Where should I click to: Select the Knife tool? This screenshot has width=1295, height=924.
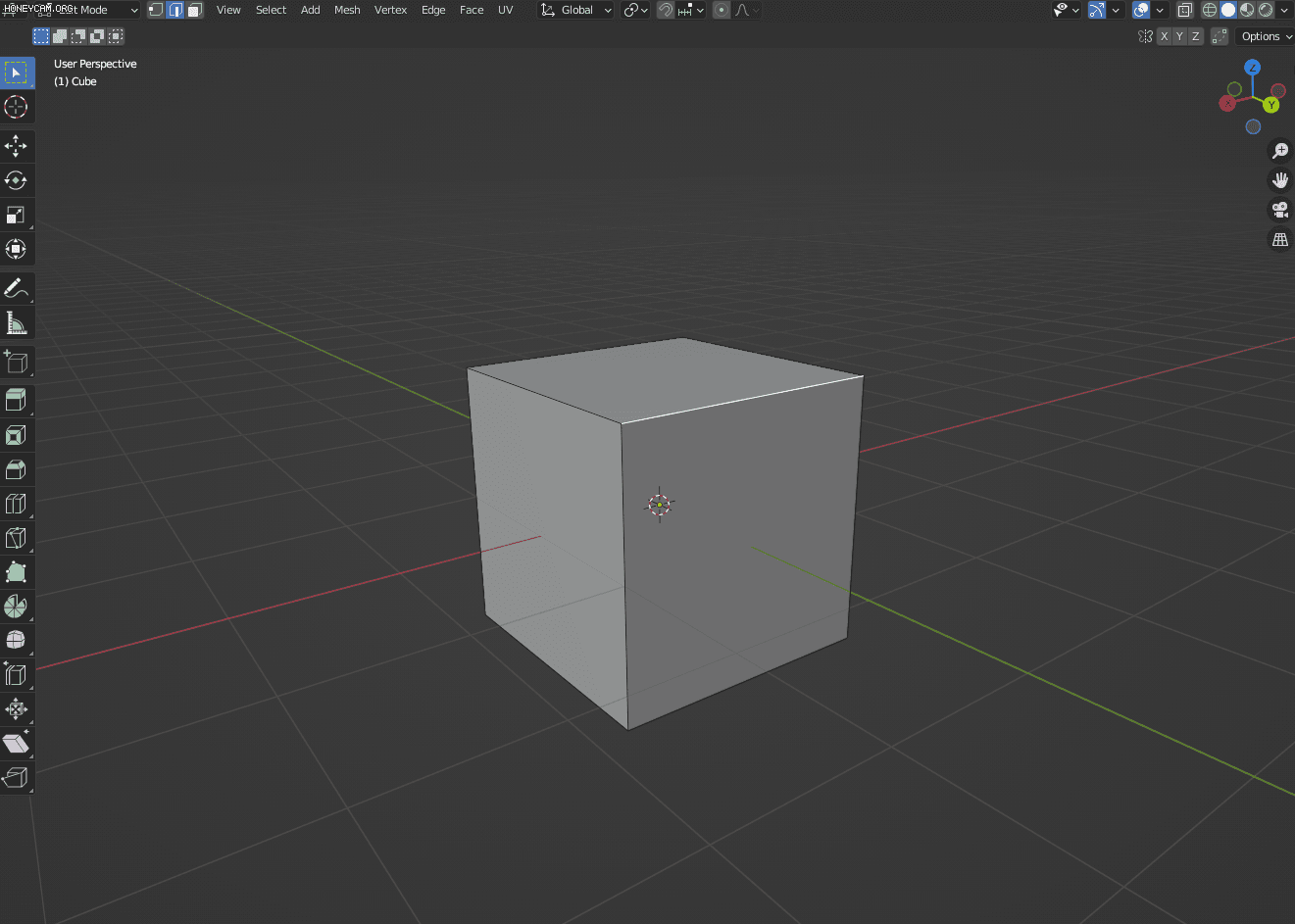(17, 538)
